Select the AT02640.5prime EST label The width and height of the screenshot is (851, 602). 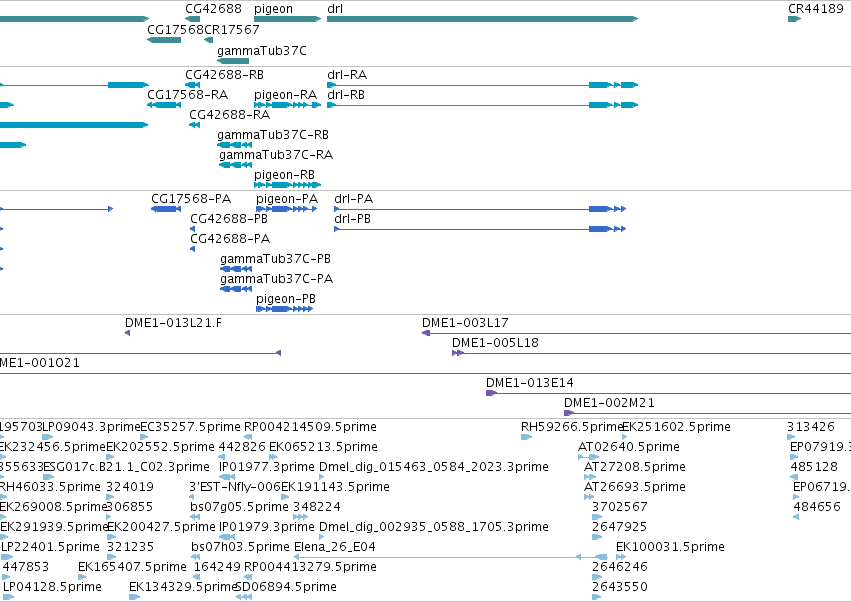coord(628,447)
